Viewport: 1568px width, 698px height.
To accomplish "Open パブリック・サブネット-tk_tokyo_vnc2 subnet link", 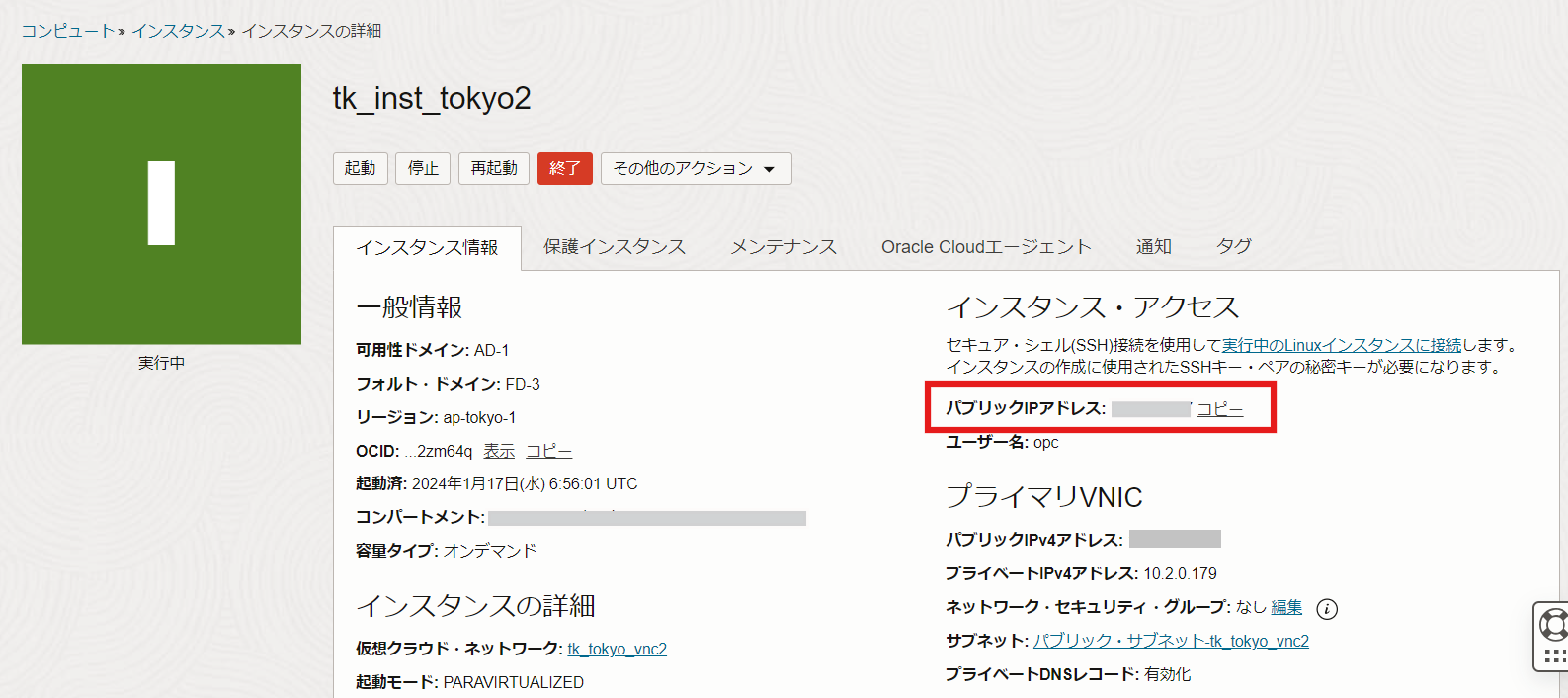I will coord(1171,641).
